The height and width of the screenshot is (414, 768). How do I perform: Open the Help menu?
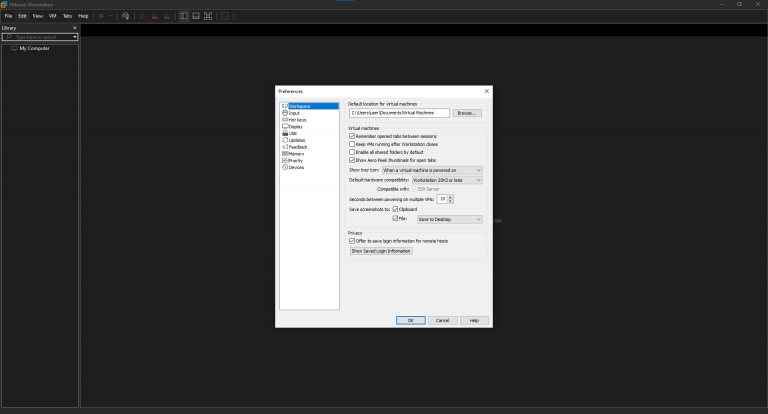pyautogui.click(x=83, y=16)
